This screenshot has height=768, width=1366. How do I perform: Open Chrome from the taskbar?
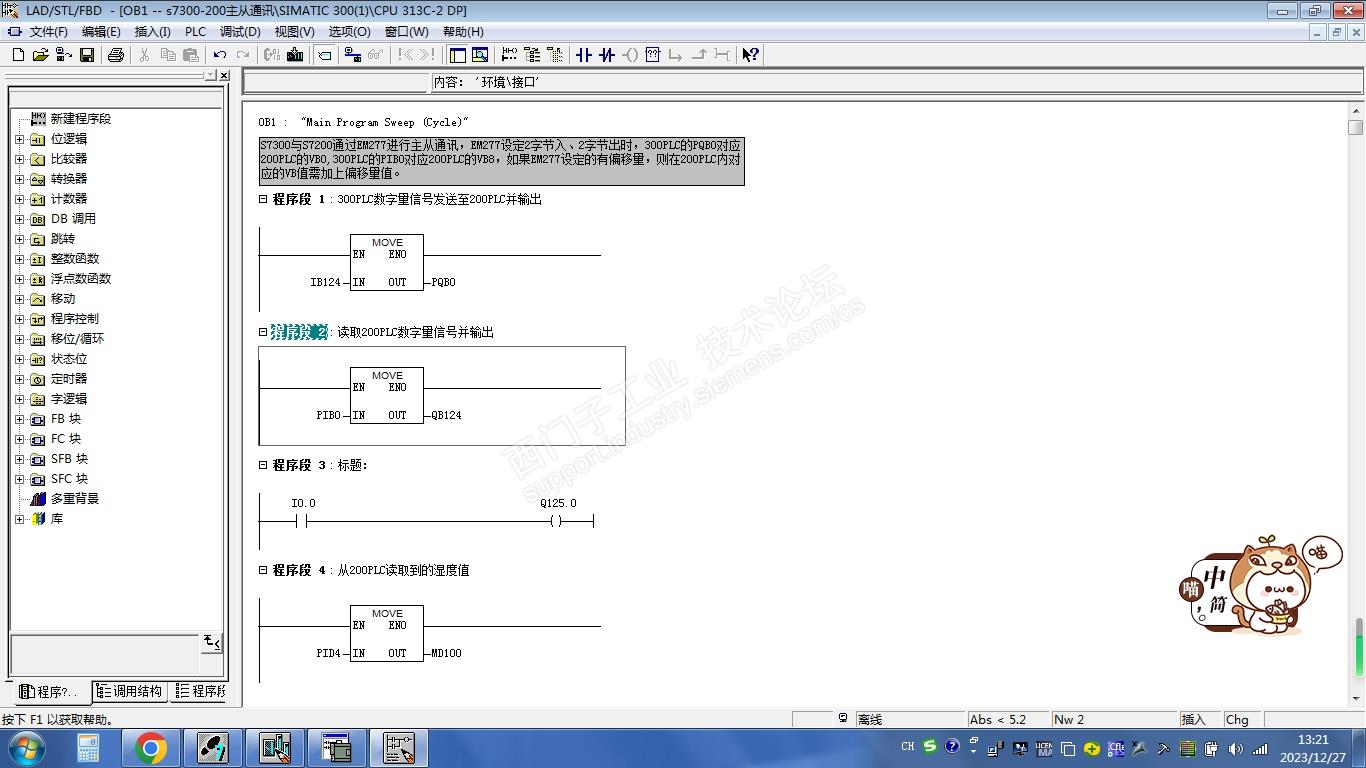(150, 748)
